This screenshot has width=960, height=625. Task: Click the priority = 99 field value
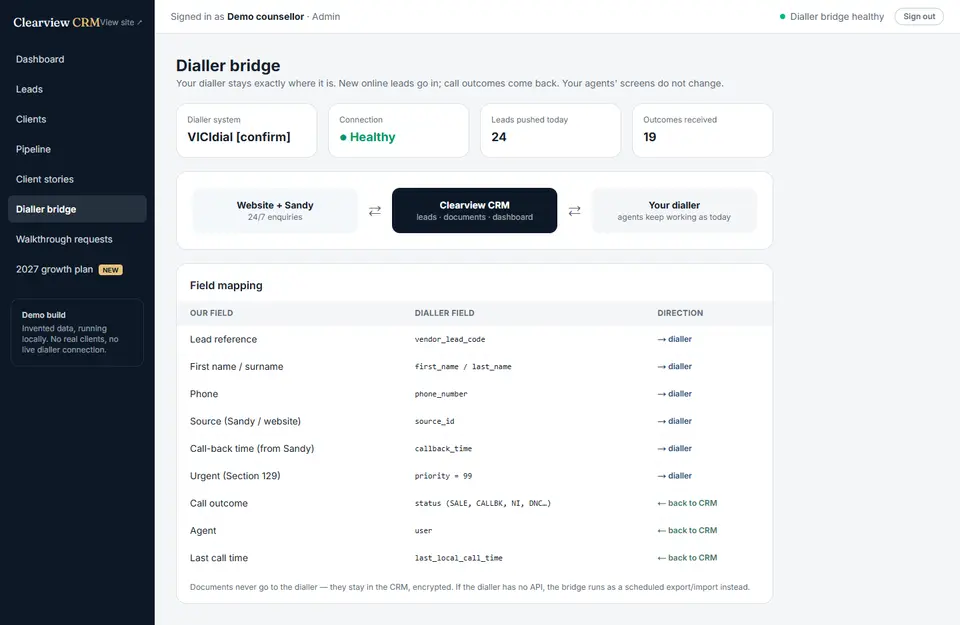[443, 476]
